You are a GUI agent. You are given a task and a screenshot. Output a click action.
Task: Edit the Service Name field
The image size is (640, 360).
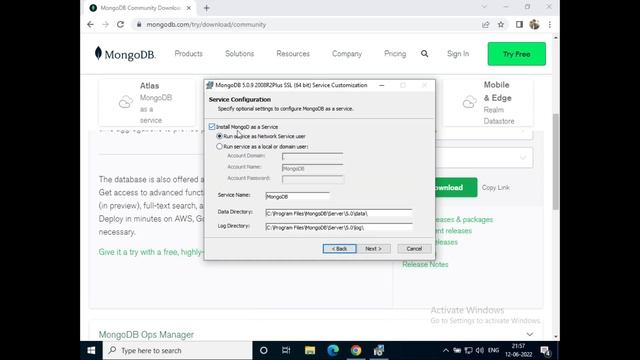pyautogui.click(x=298, y=196)
